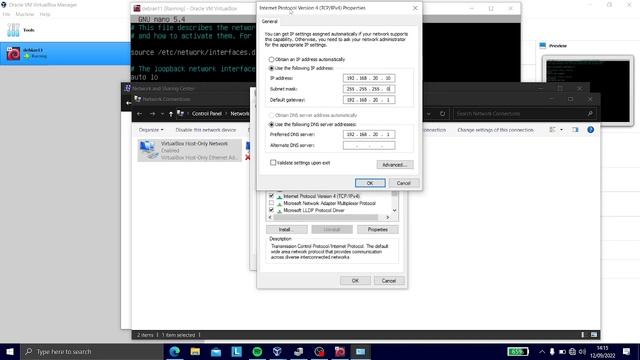Viewport: 640px width, 360px height.
Task: Select the debian11 virtual machine
Action: (65, 53)
